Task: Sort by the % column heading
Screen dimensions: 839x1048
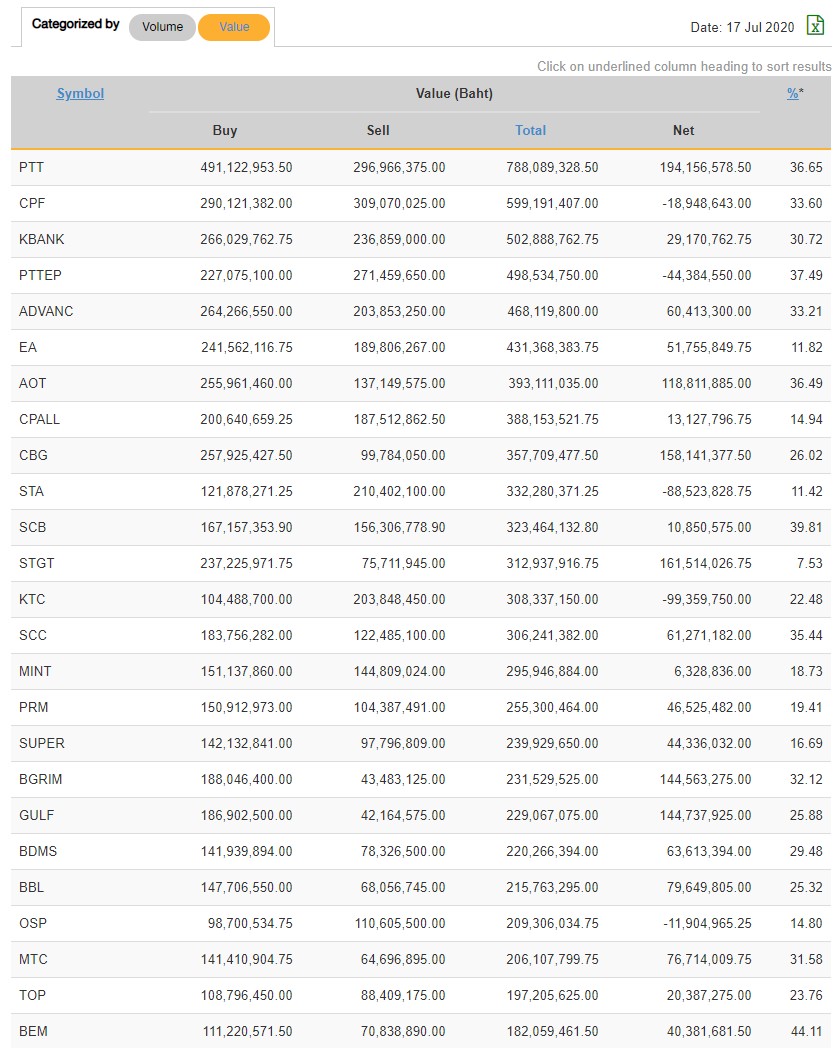Action: tap(793, 94)
